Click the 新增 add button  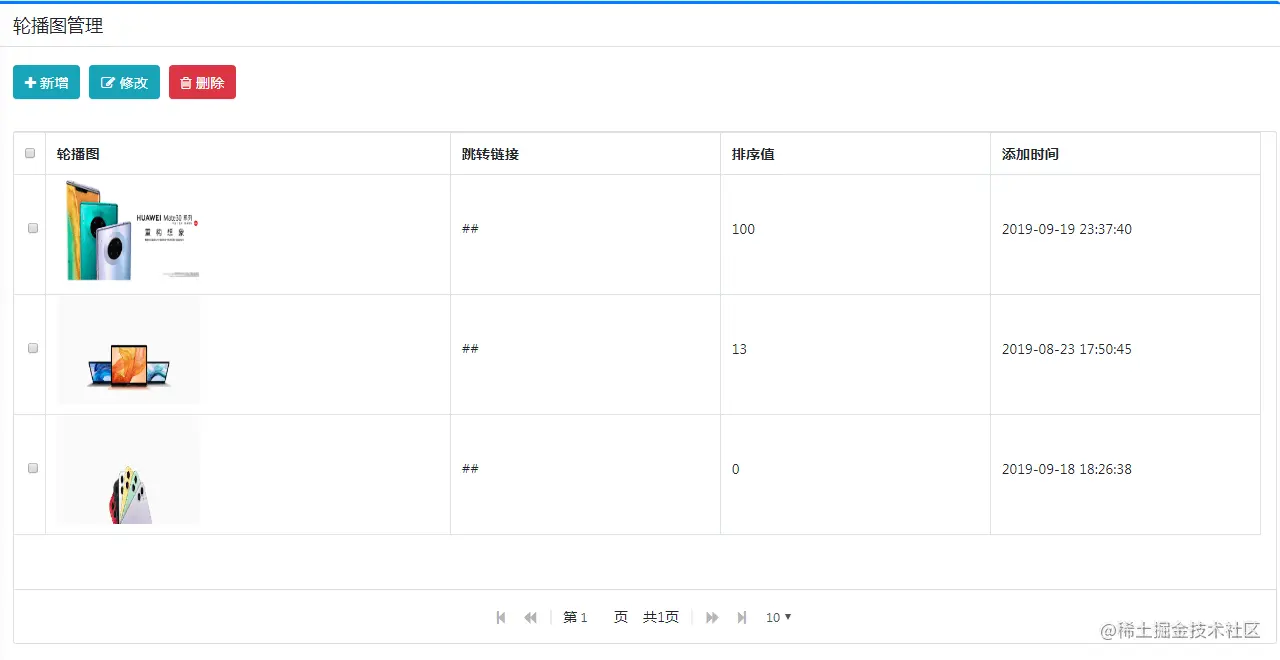click(x=46, y=83)
